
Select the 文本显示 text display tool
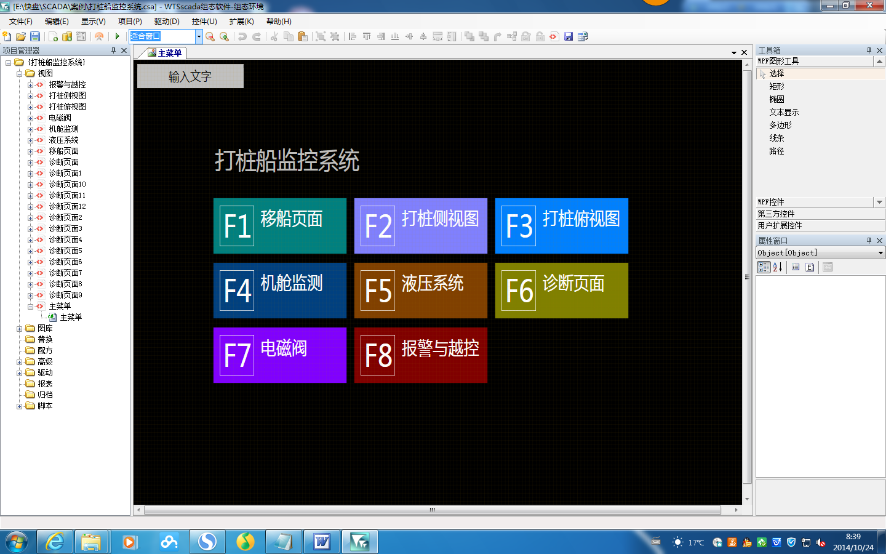(783, 112)
